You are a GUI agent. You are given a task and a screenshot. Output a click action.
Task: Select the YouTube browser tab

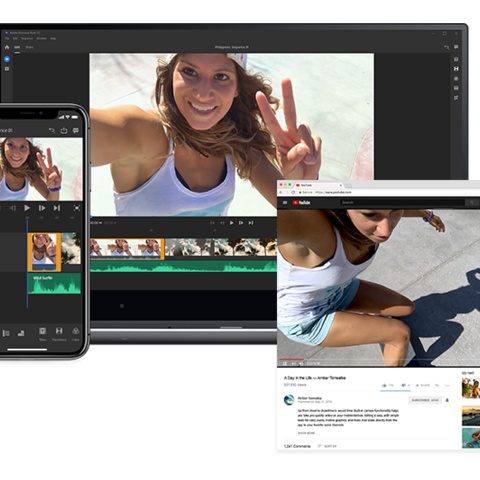click(x=318, y=185)
